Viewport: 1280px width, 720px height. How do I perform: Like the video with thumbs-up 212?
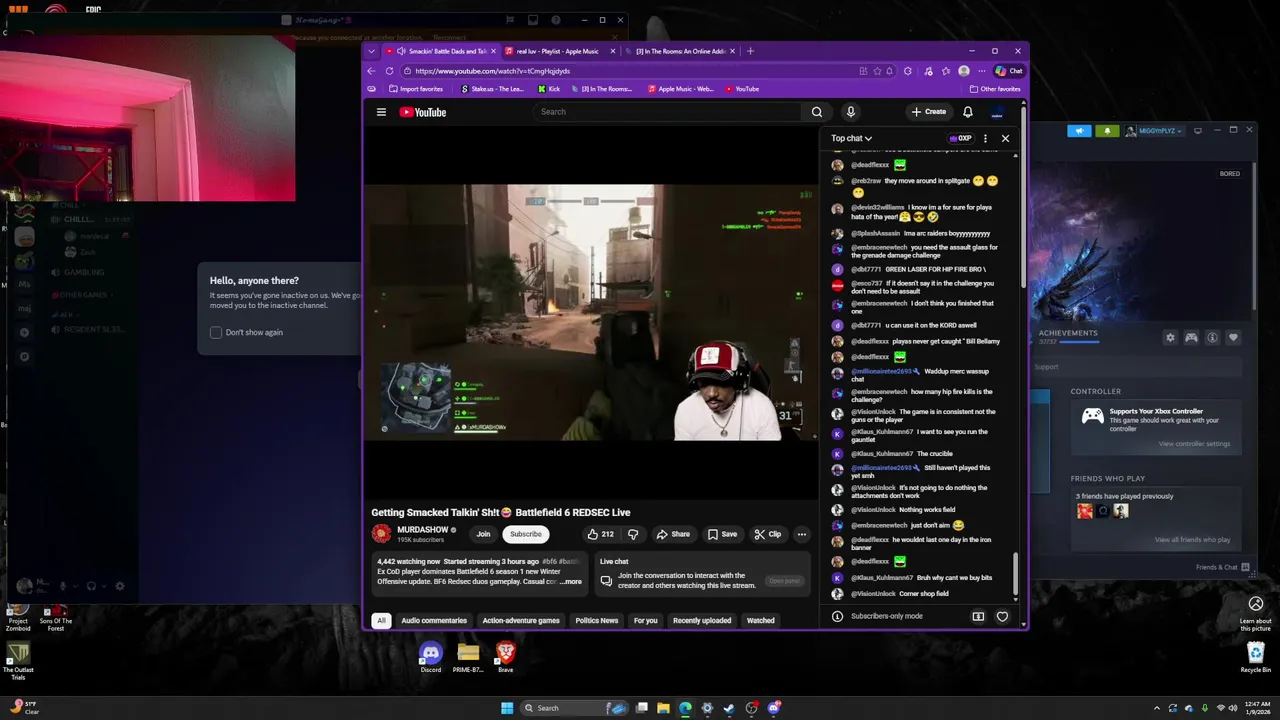tap(600, 534)
